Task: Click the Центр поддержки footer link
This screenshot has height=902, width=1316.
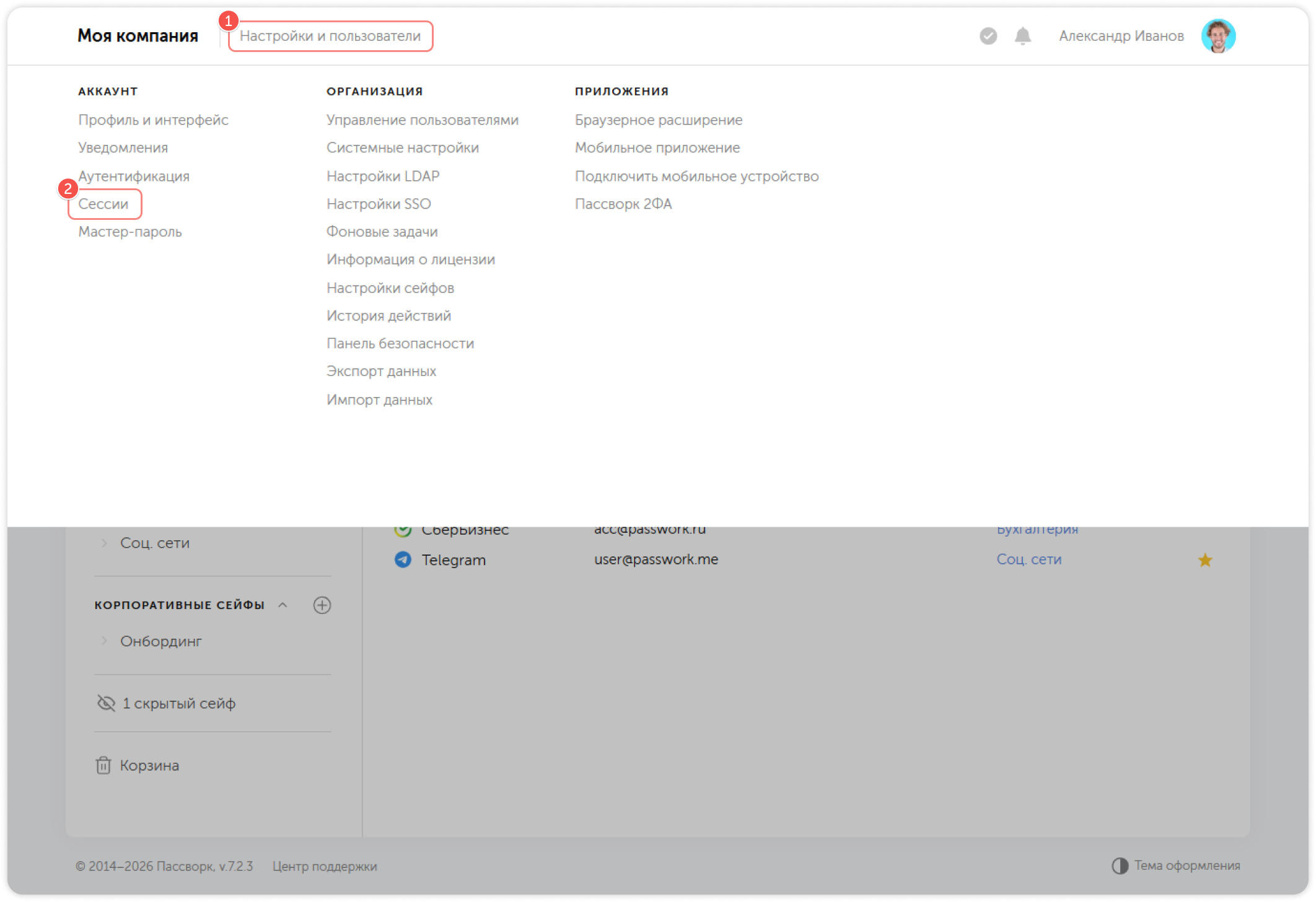Action: pos(325,866)
